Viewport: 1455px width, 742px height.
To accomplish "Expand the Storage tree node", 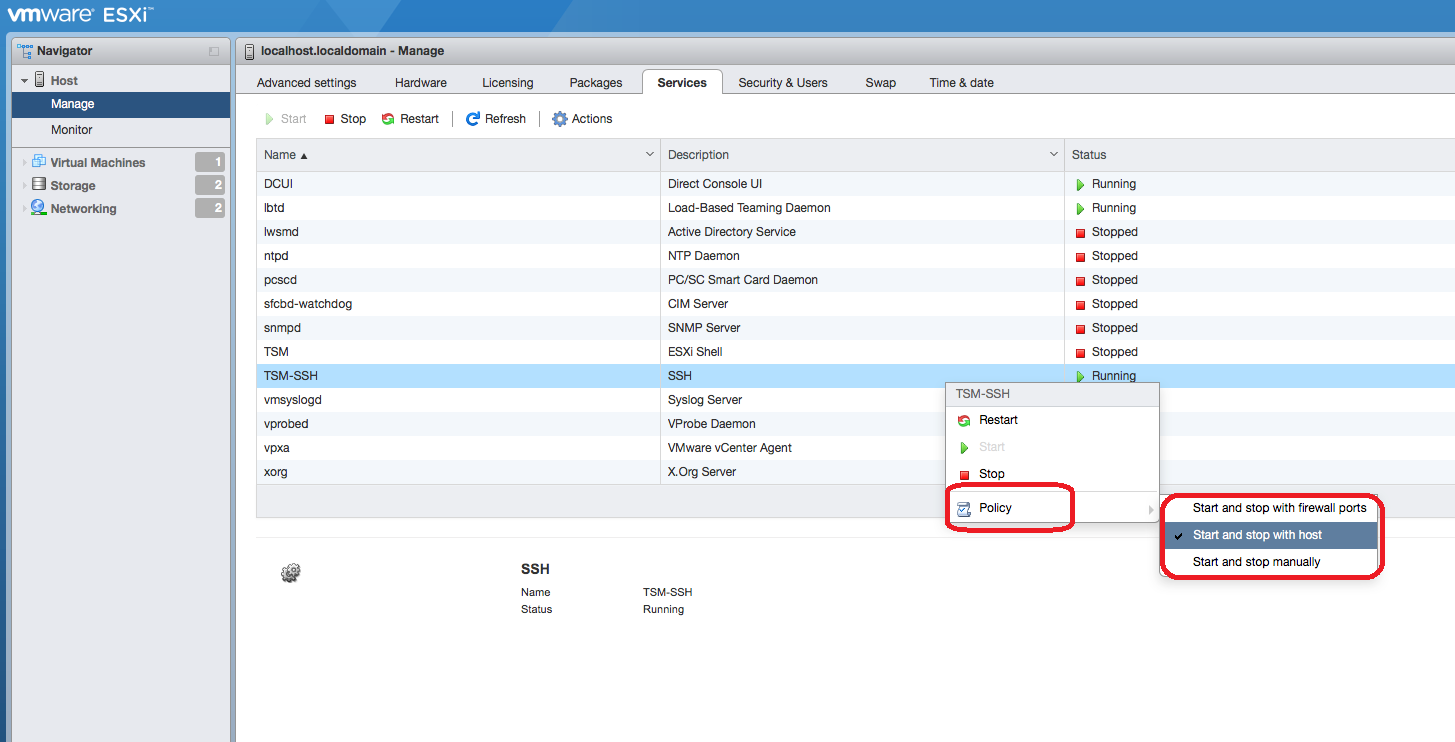I will pyautogui.click(x=25, y=185).
